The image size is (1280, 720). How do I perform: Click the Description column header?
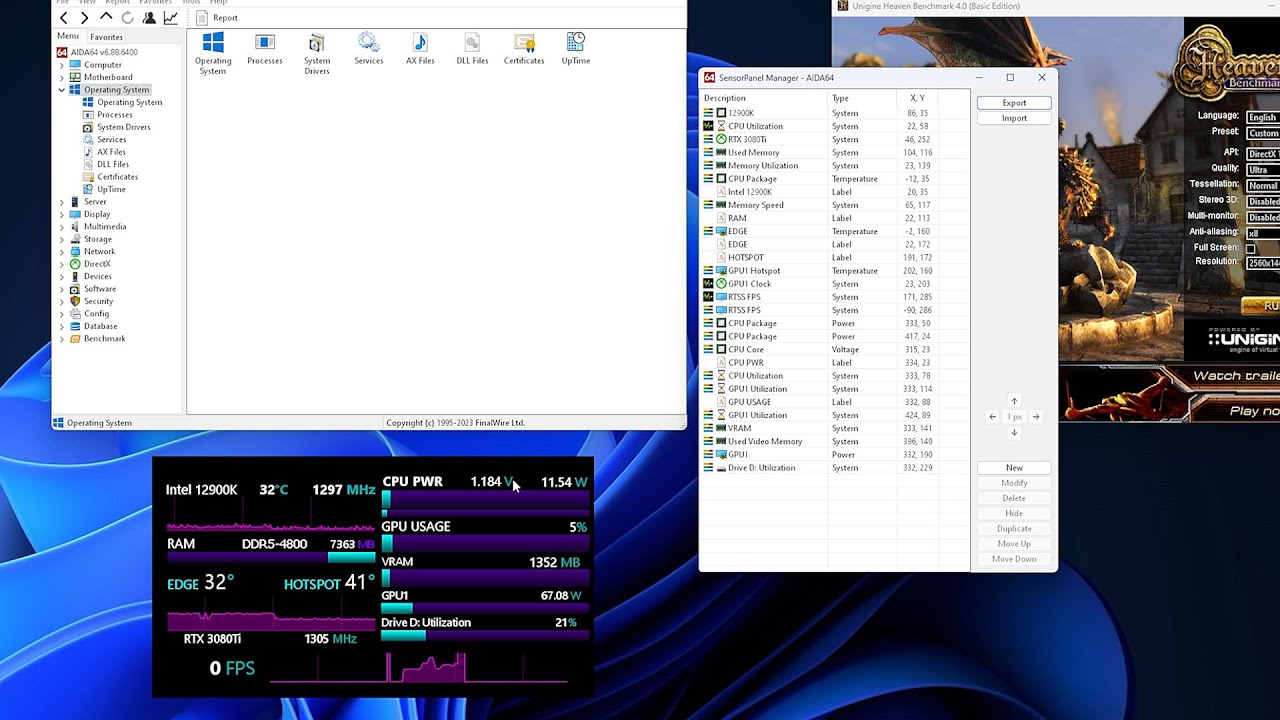coord(764,98)
